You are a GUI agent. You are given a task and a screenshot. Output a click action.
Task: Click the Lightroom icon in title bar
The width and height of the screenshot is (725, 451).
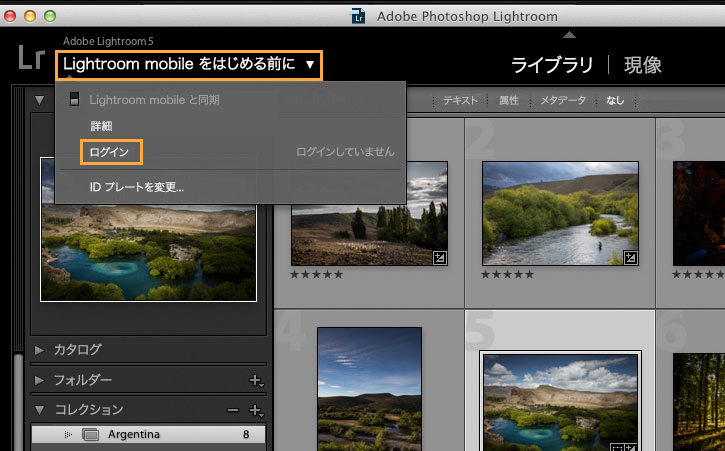tap(358, 16)
